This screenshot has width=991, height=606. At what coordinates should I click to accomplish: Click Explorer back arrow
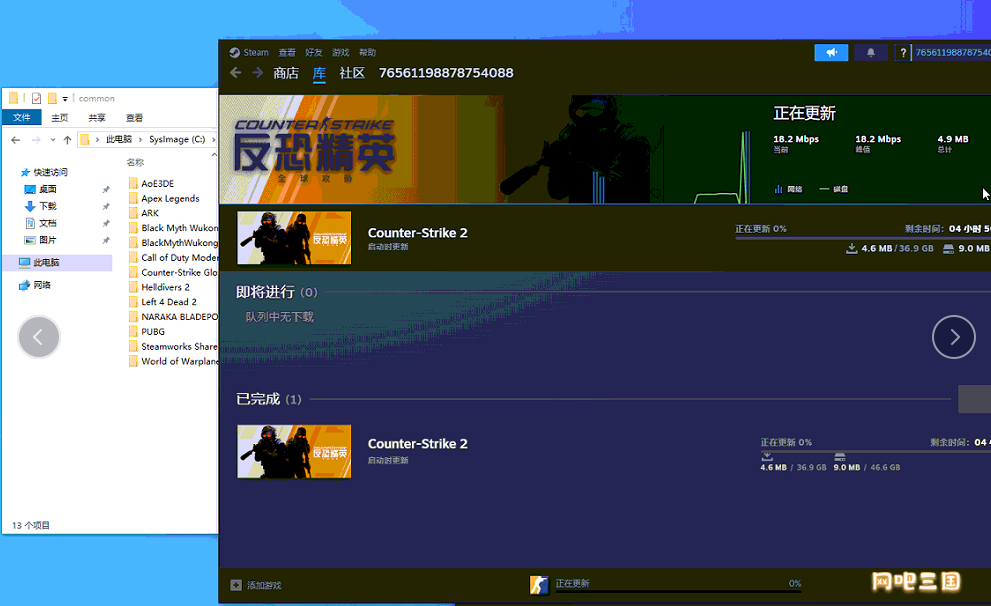pyautogui.click(x=16, y=140)
